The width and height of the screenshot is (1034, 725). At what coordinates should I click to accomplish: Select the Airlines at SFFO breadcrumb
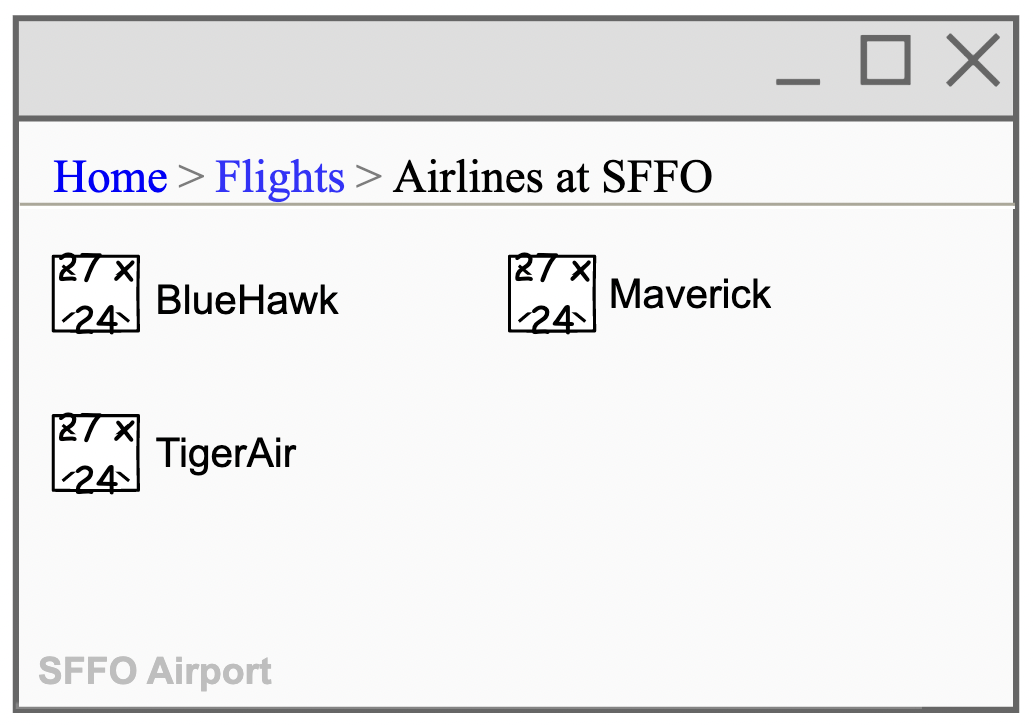pyautogui.click(x=553, y=177)
